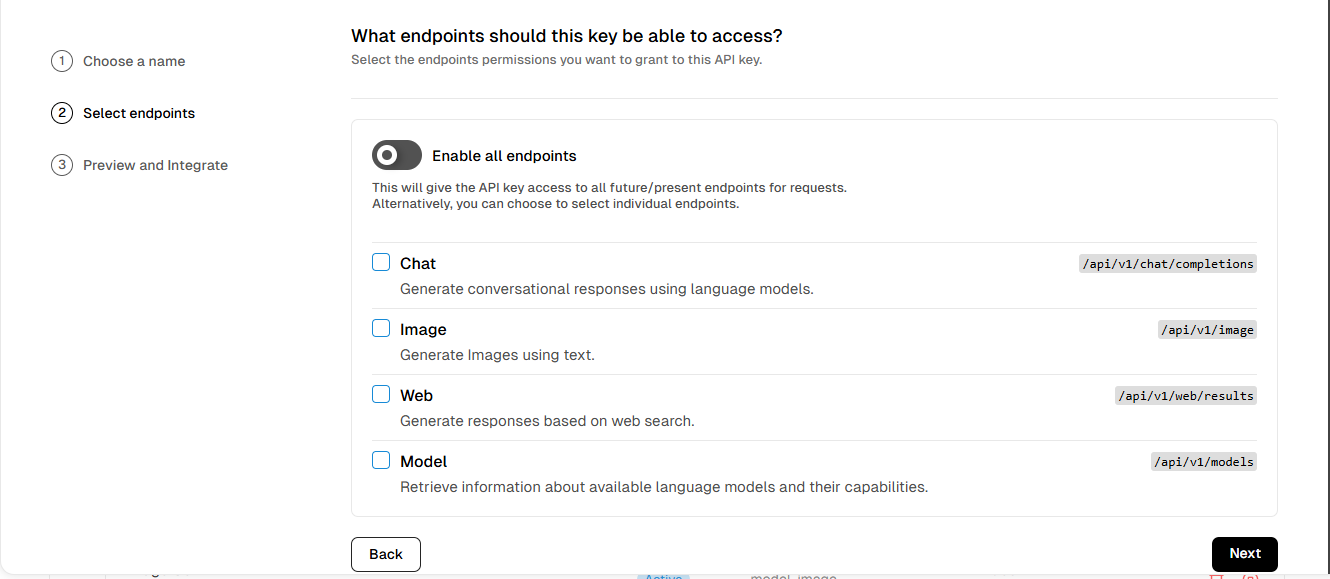Tick the Model endpoint checkbox

click(381, 460)
